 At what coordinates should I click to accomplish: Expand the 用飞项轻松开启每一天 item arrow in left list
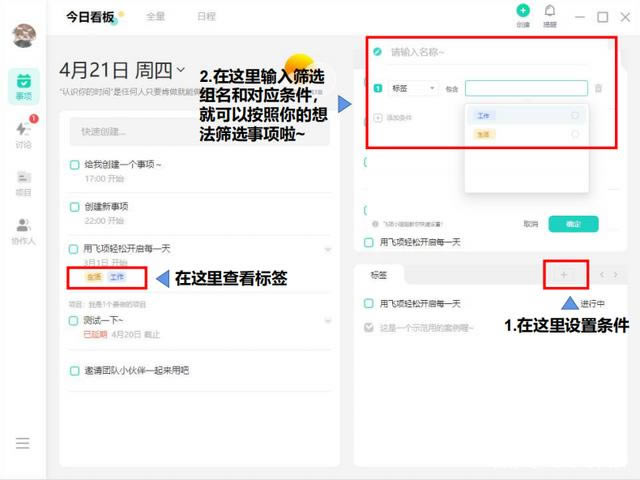(328, 249)
